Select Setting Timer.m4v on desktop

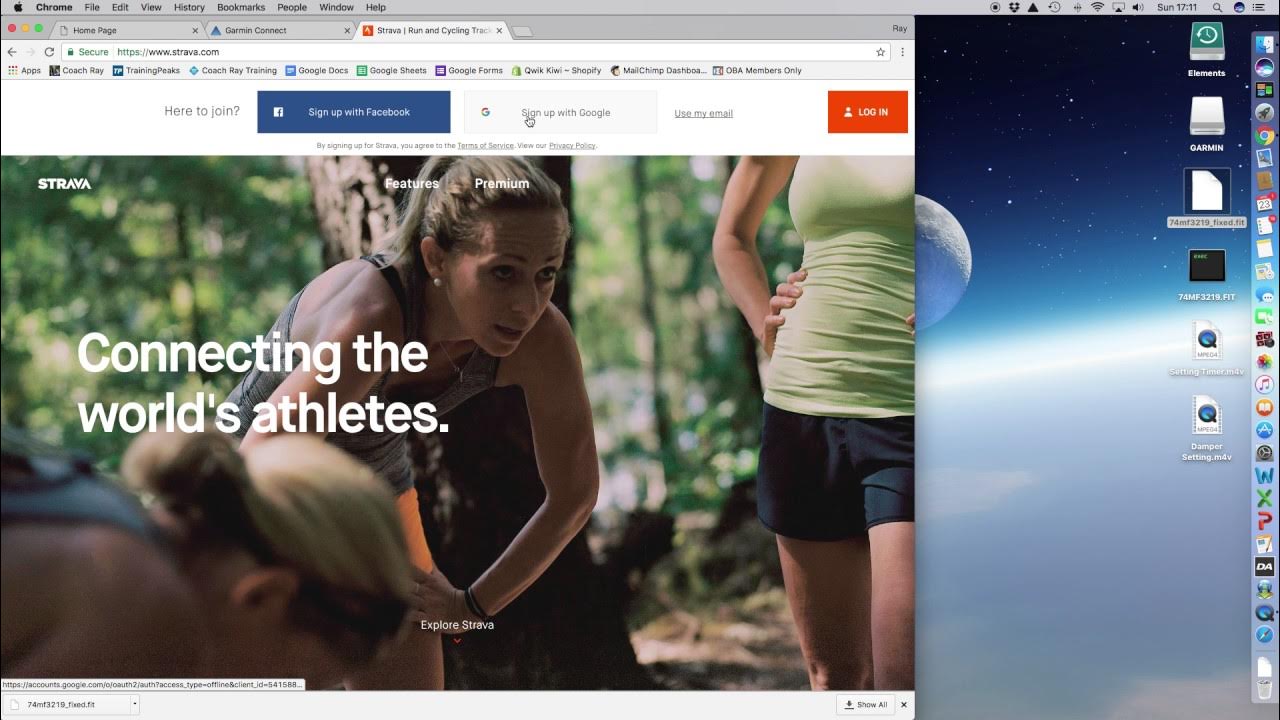[x=1207, y=350]
